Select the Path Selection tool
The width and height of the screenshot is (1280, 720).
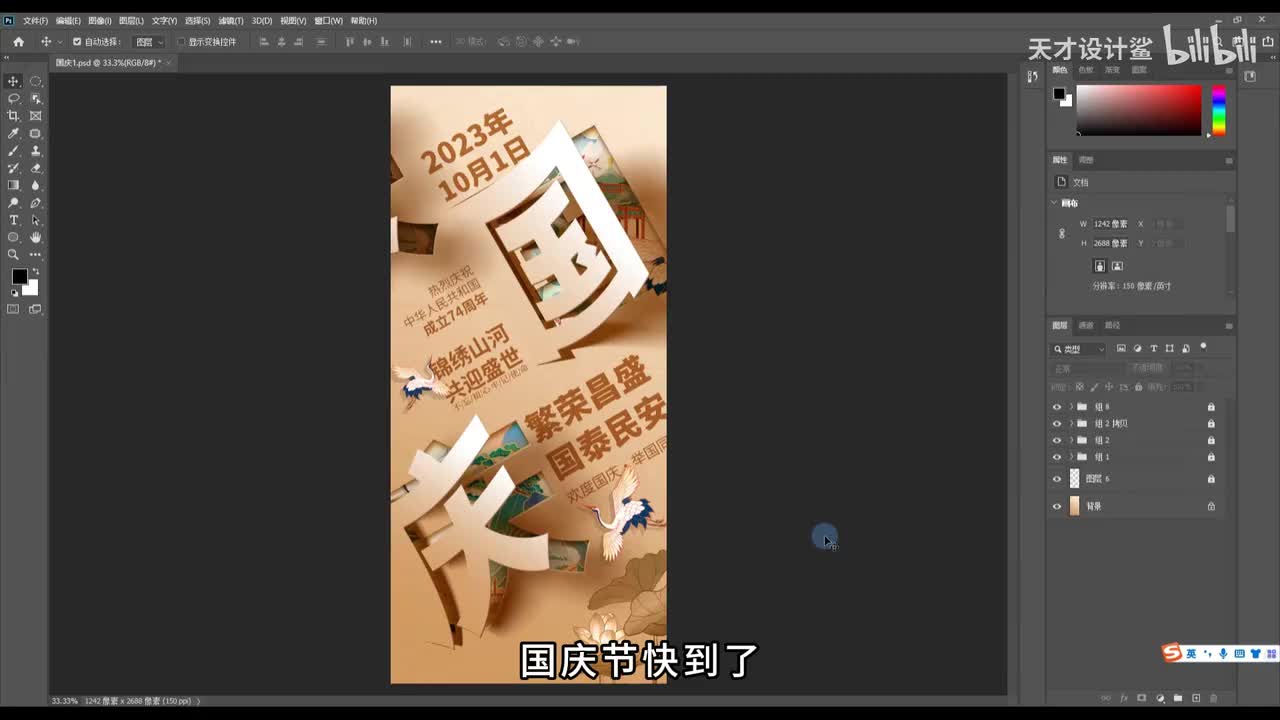pyautogui.click(x=36, y=220)
